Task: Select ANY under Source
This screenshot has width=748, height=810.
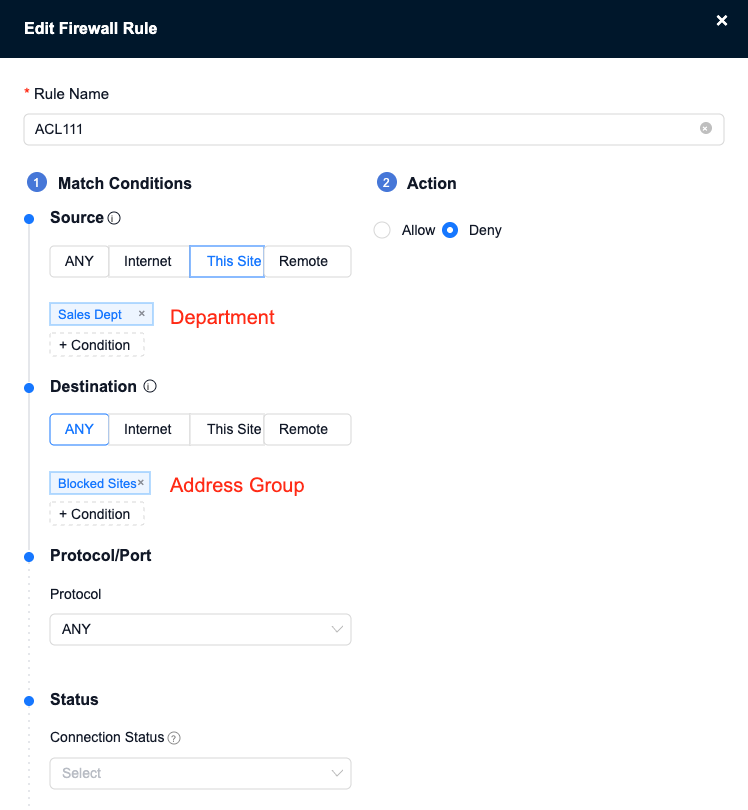Action: 79,261
